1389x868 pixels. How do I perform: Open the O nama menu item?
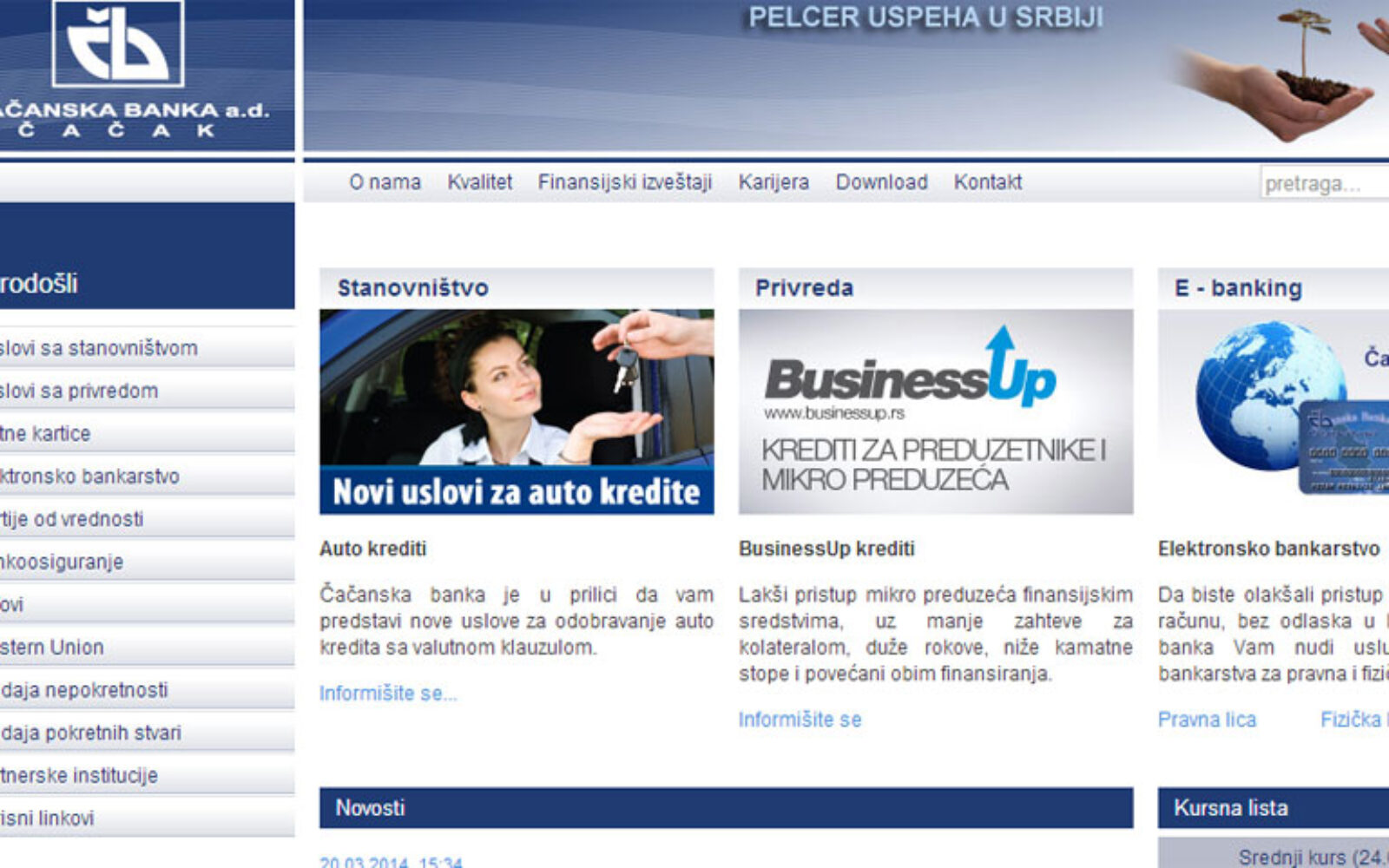point(385,182)
